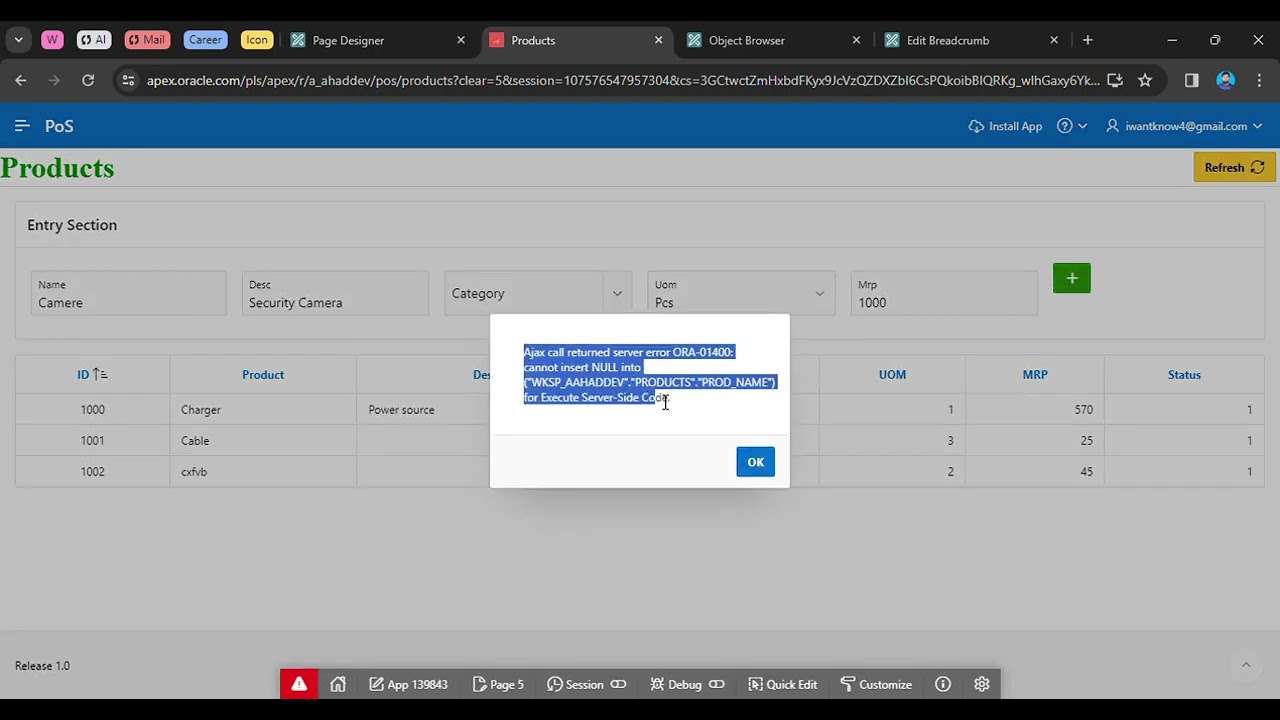The image size is (1280, 720).
Task: Open the help question mark menu
Action: click(x=1072, y=126)
